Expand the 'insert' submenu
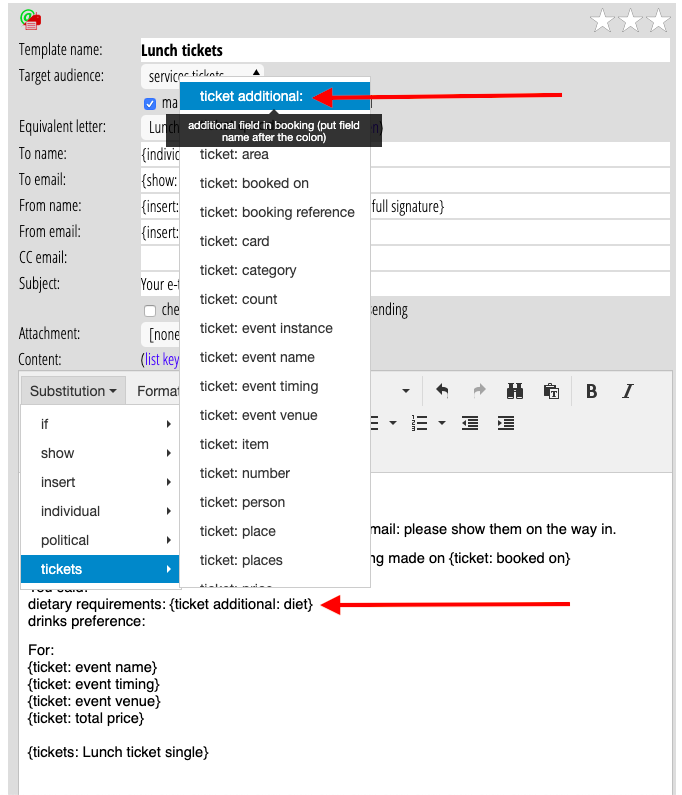 100,482
